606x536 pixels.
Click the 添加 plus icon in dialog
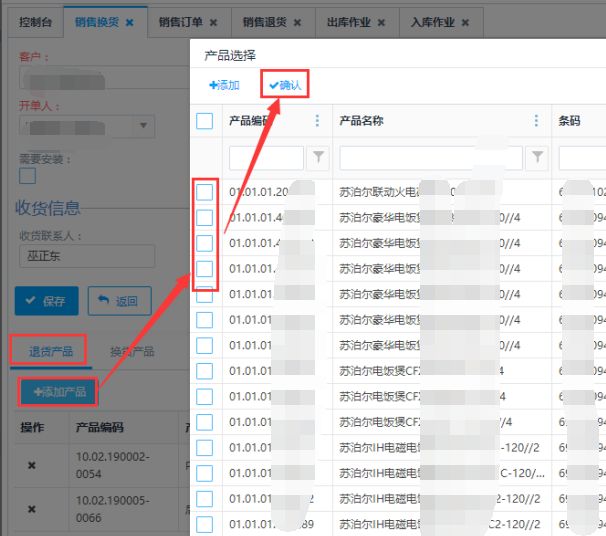click(212, 86)
